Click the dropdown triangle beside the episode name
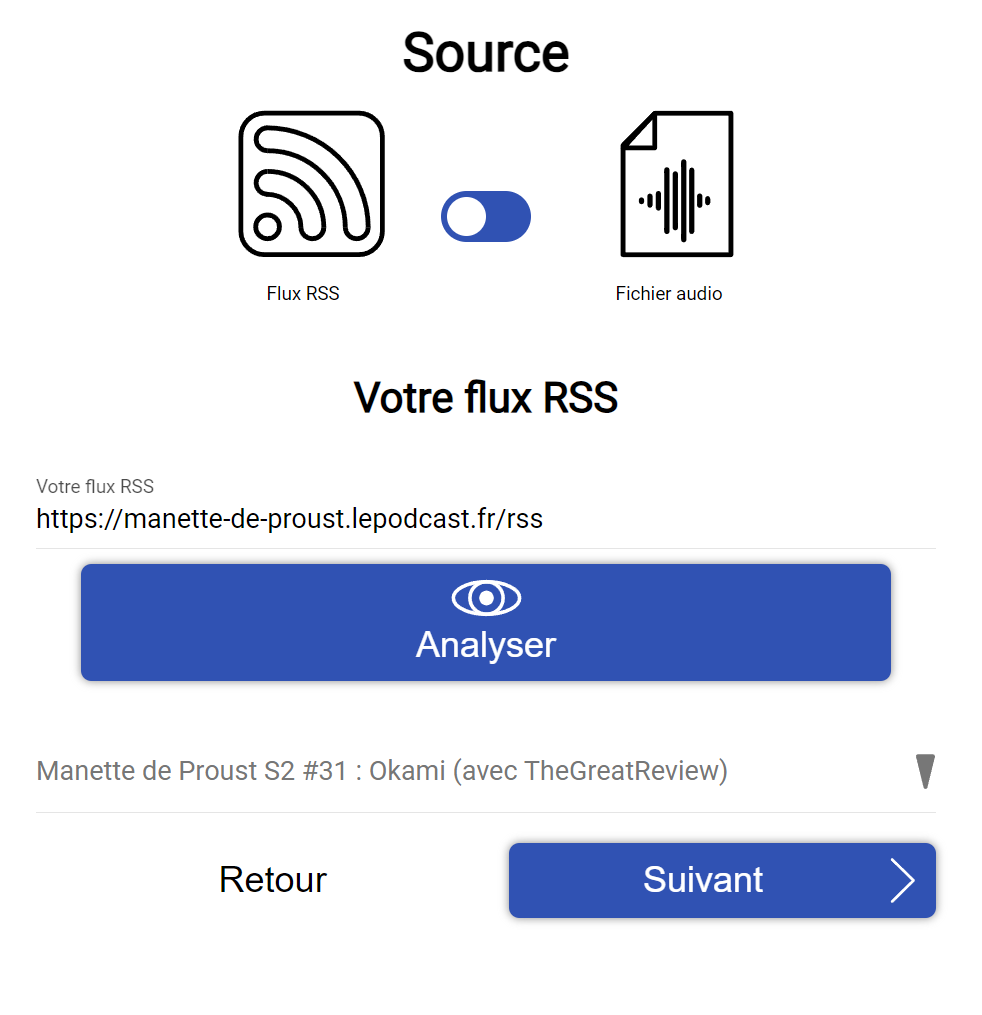Viewport: 982px width, 1015px height. (x=925, y=770)
